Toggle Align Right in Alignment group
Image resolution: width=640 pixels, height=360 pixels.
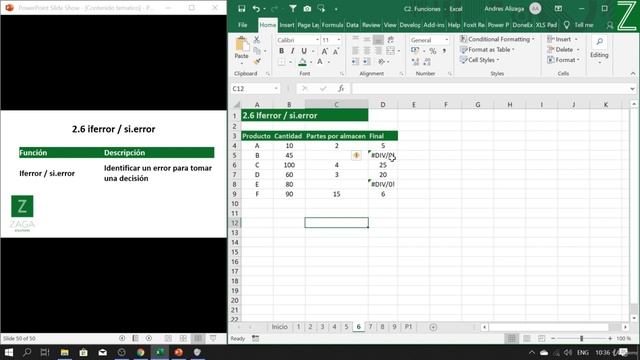pyautogui.click(x=378, y=51)
